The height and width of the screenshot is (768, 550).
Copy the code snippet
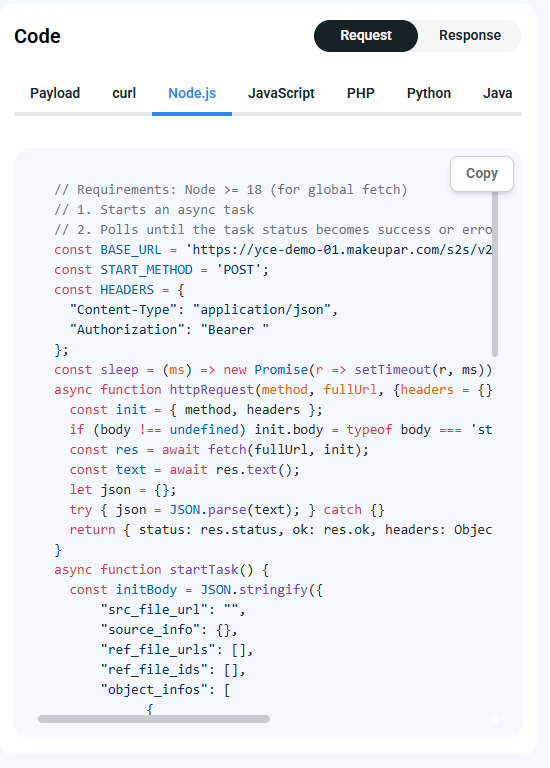tap(482, 173)
